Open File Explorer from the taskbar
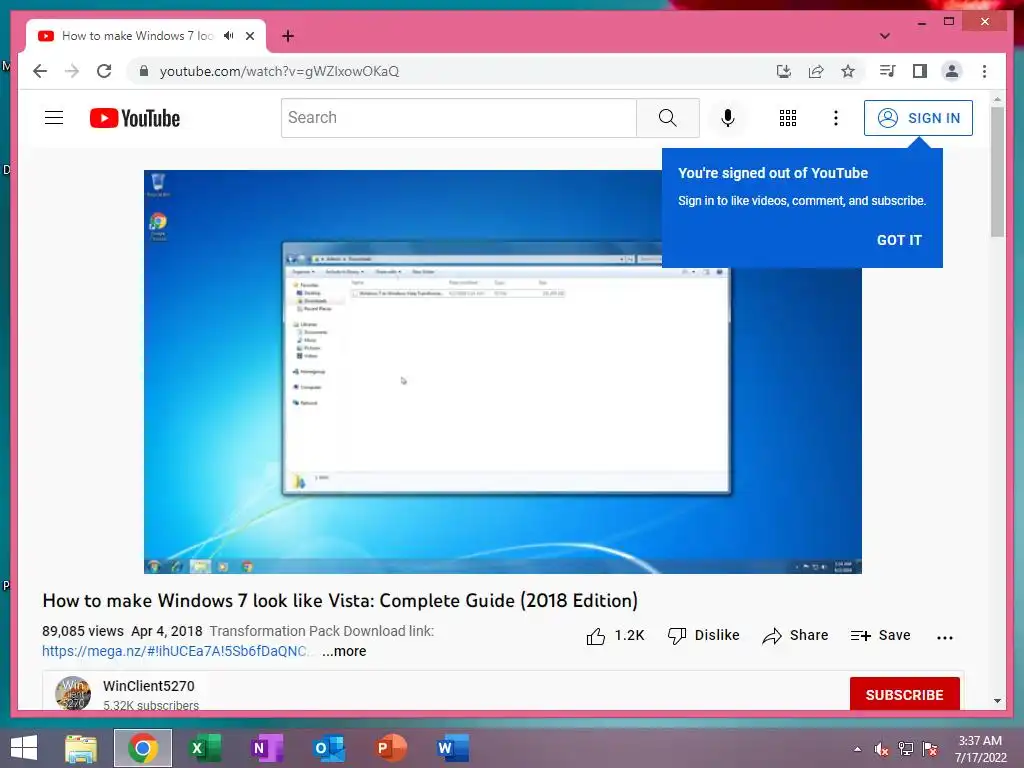The image size is (1024, 768). point(81,748)
